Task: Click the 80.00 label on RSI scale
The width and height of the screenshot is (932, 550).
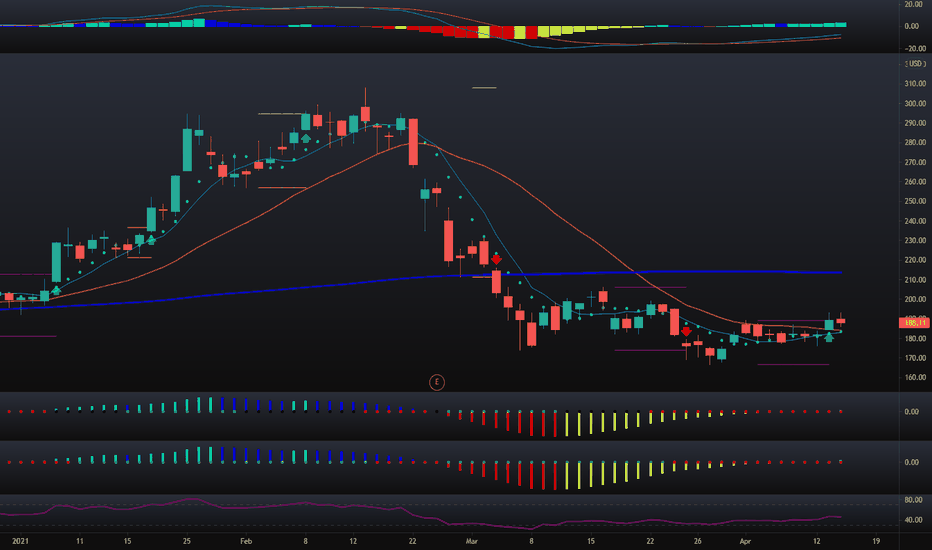Action: (x=914, y=501)
